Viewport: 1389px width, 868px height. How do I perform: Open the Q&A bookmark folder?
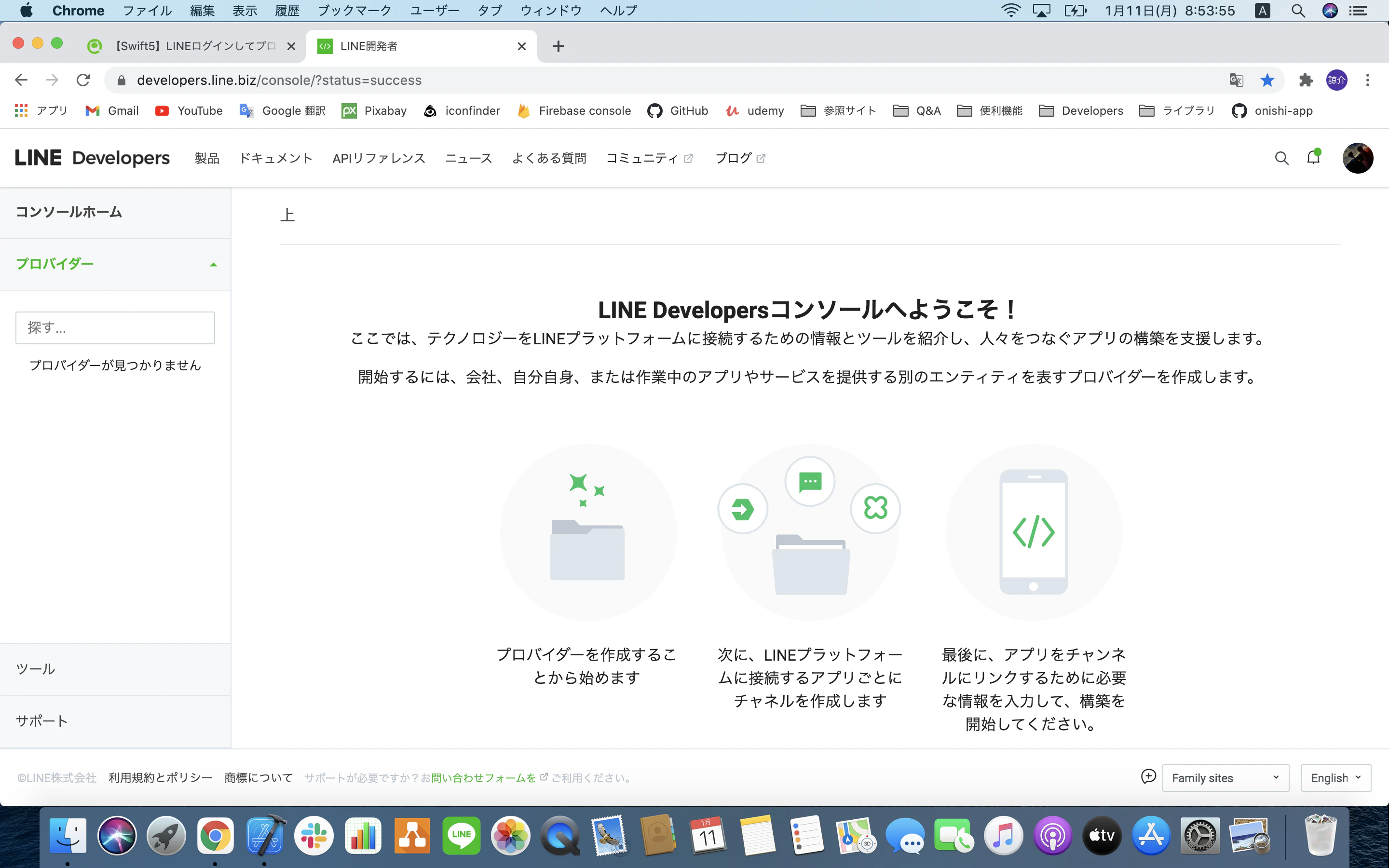click(x=917, y=111)
